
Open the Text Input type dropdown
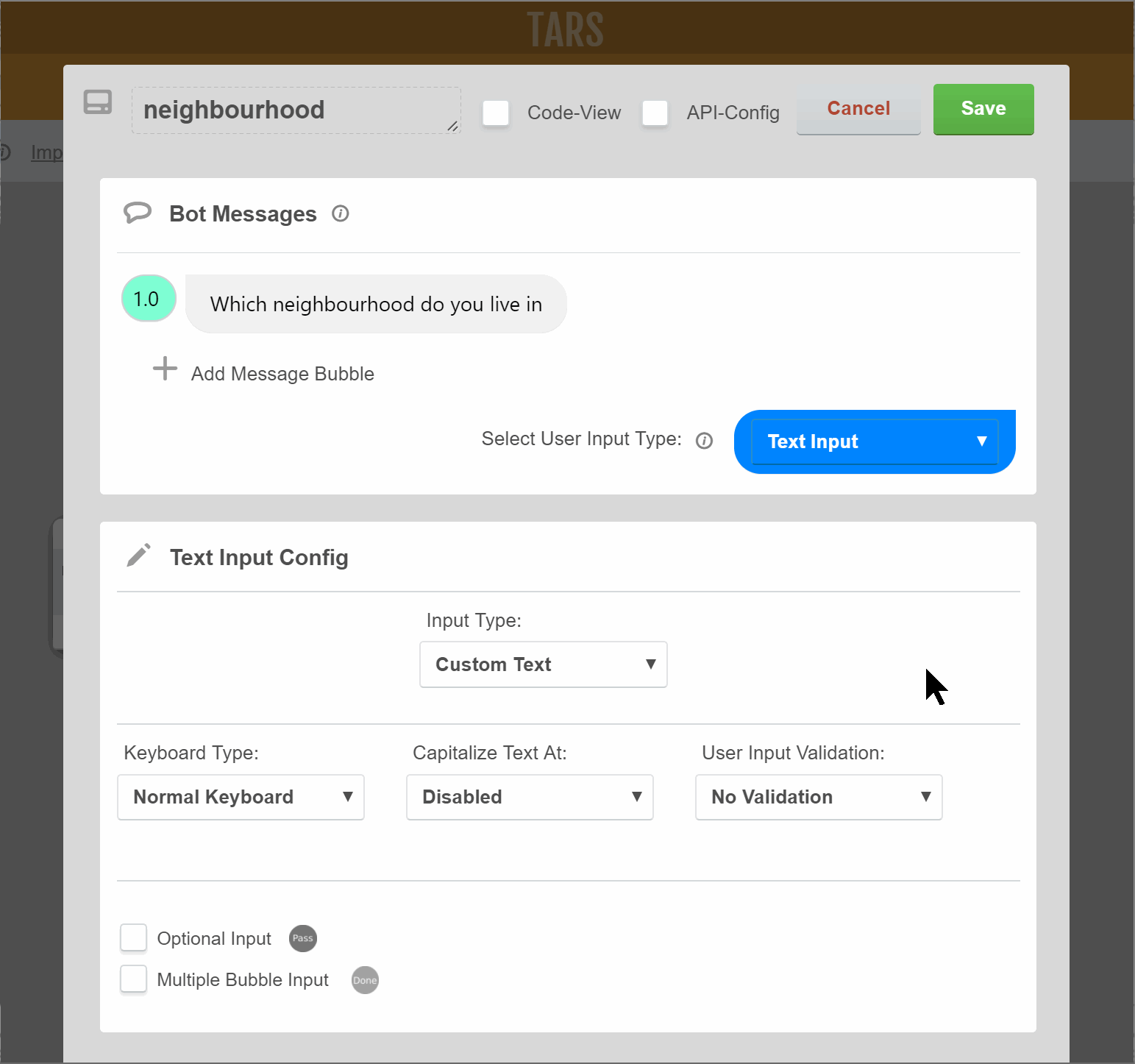(875, 441)
